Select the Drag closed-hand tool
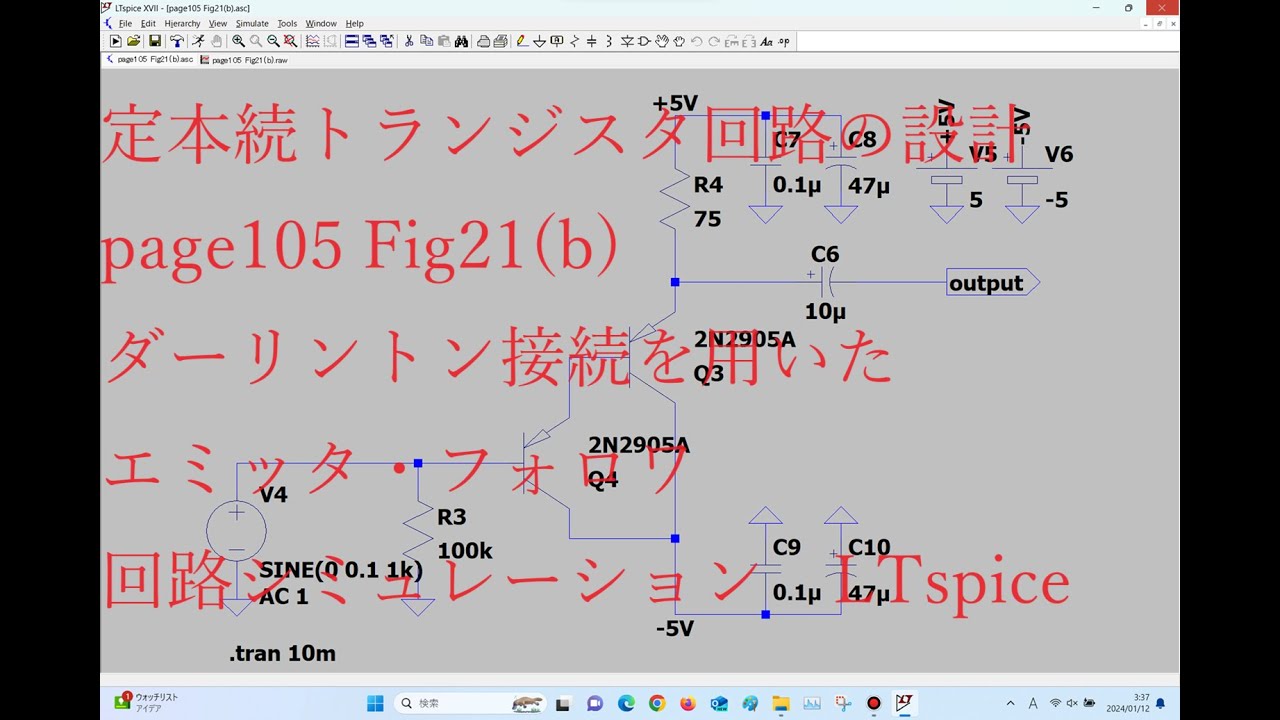Image resolution: width=1280 pixels, height=720 pixels. (x=679, y=41)
